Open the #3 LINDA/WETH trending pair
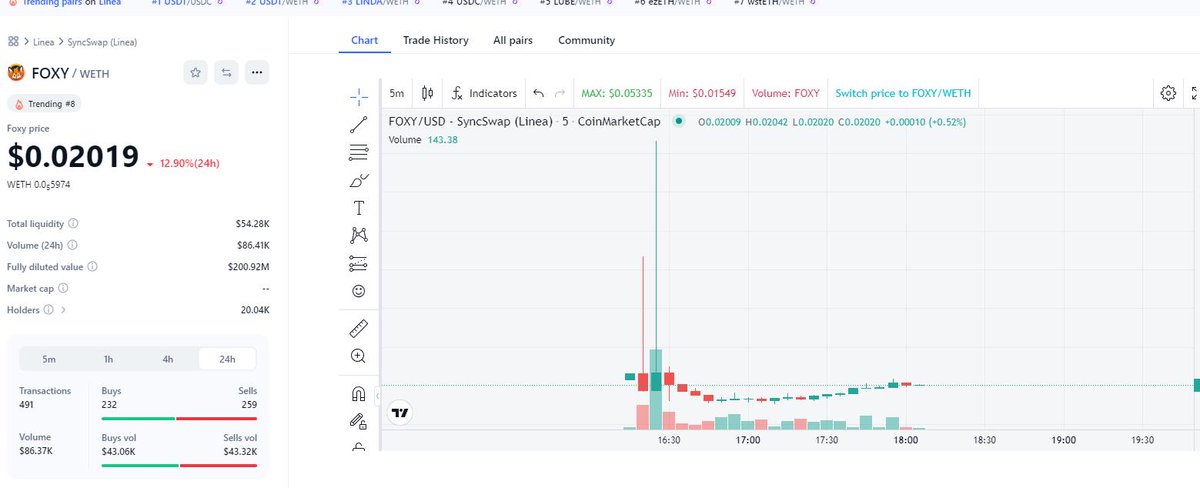 point(384,3)
